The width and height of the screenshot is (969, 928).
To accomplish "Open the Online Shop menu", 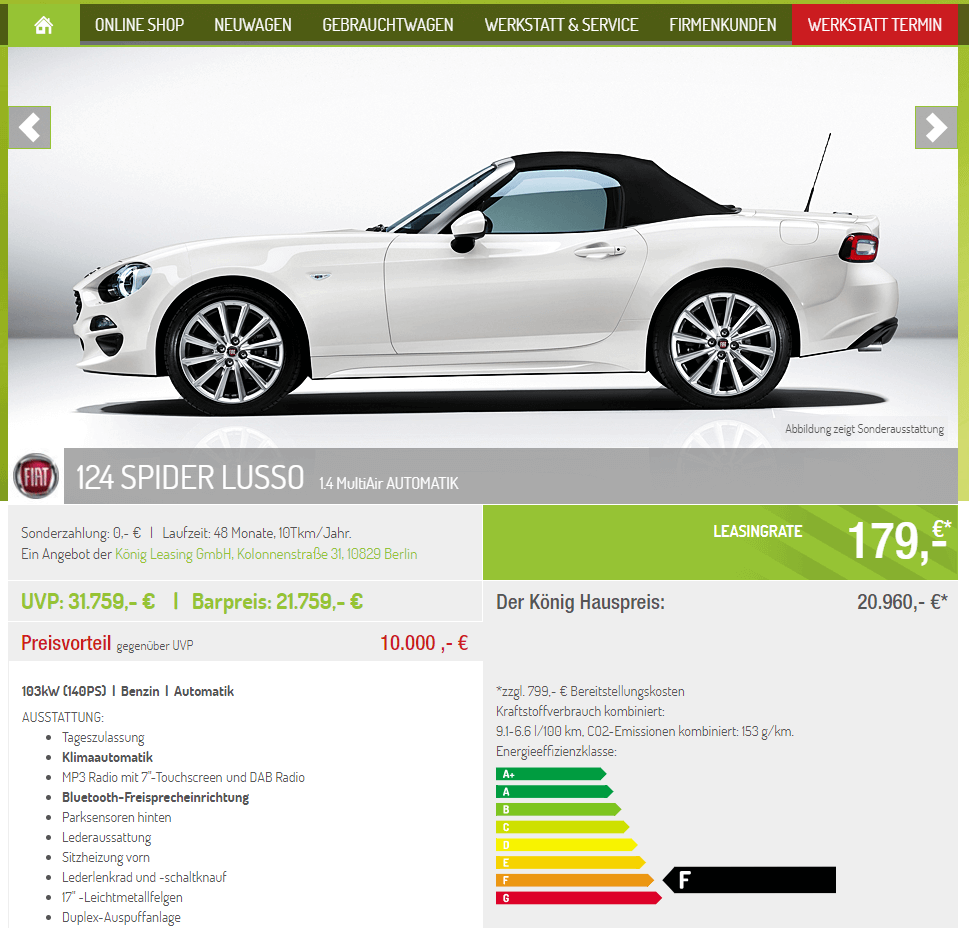I will click(x=140, y=25).
